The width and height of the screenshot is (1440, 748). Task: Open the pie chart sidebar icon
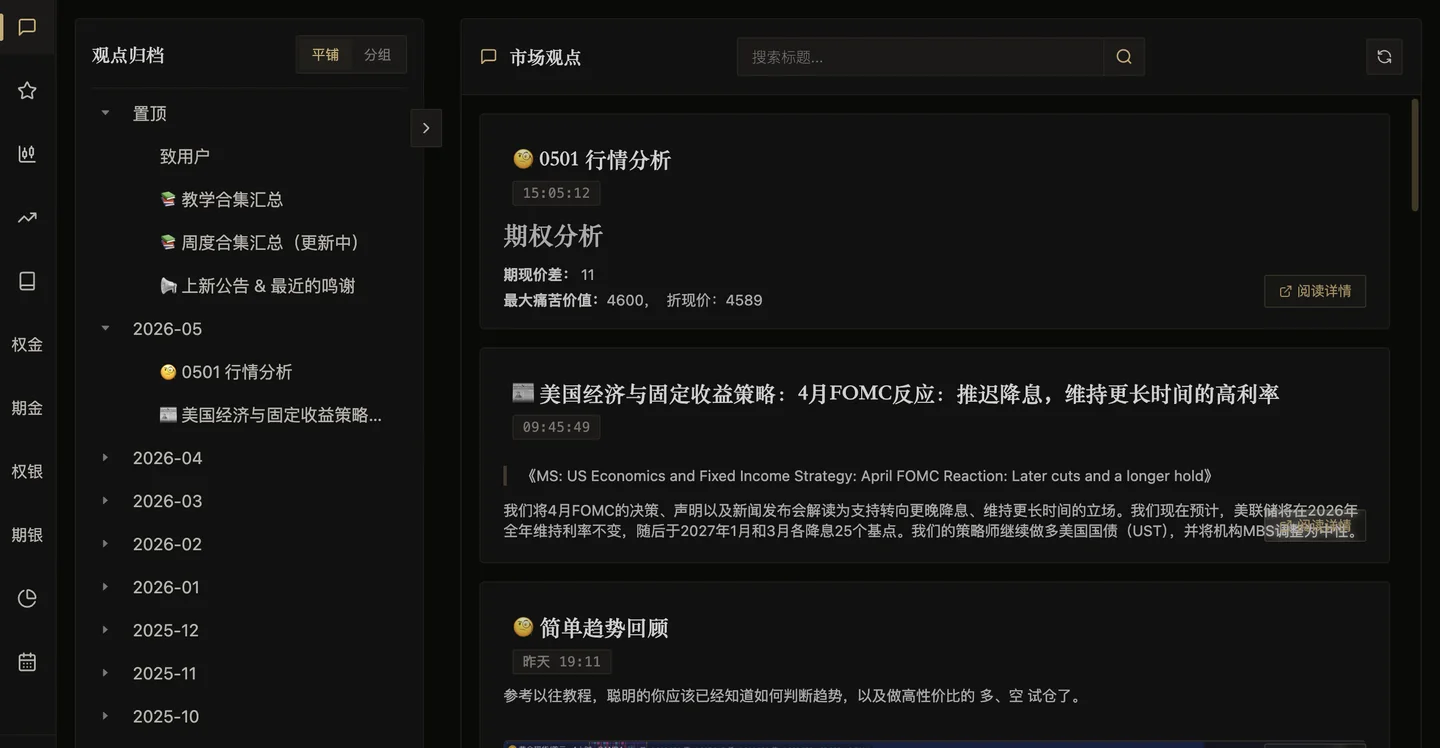pos(27,598)
